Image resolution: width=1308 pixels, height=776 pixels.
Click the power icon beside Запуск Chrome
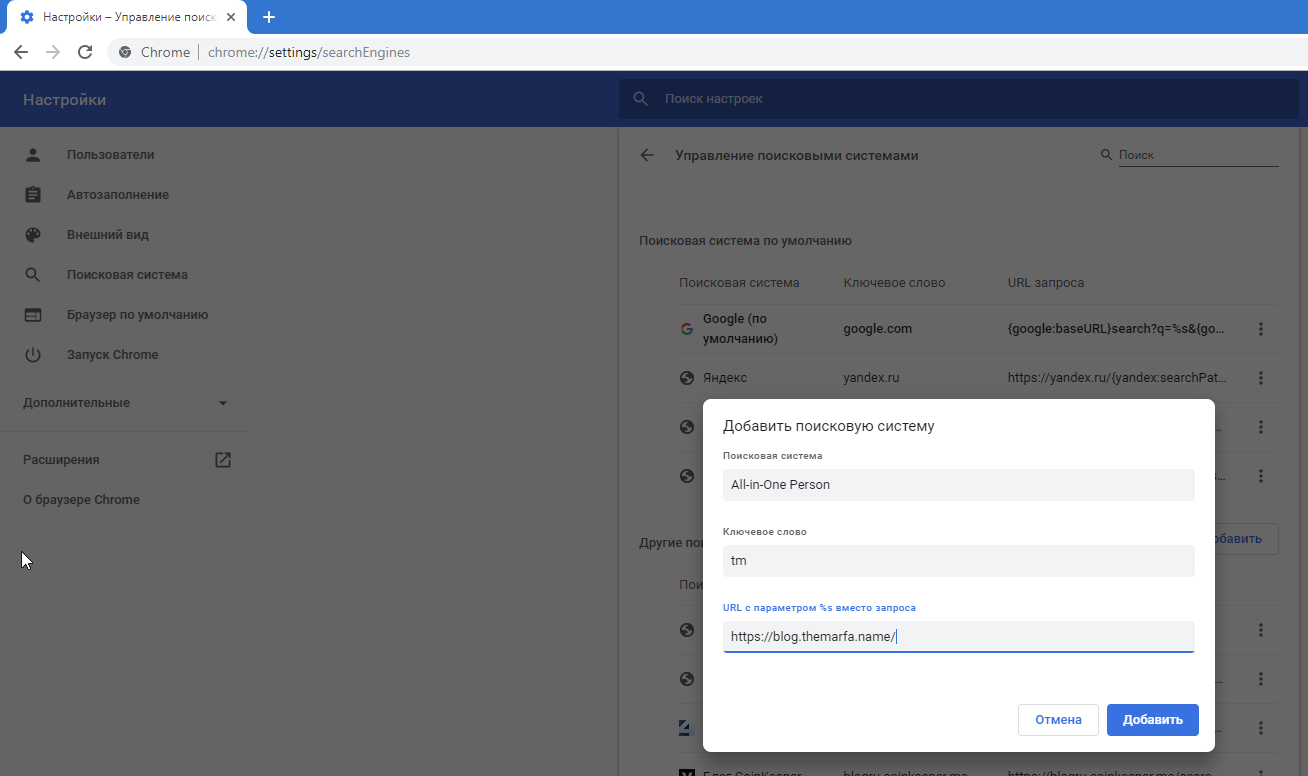(33, 355)
